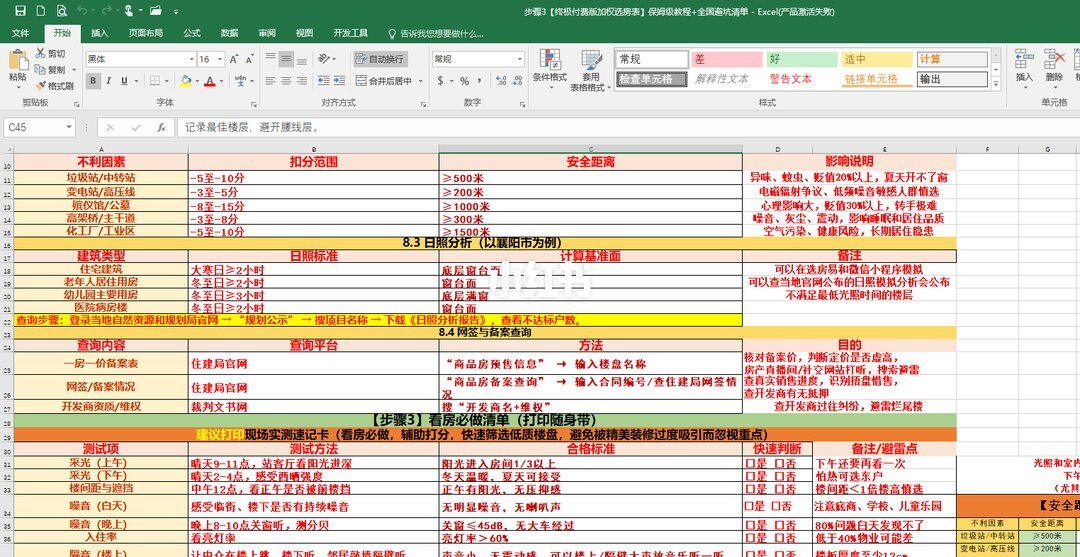The image size is (1080, 557).
Task: Increase the font size
Action: click(233, 59)
